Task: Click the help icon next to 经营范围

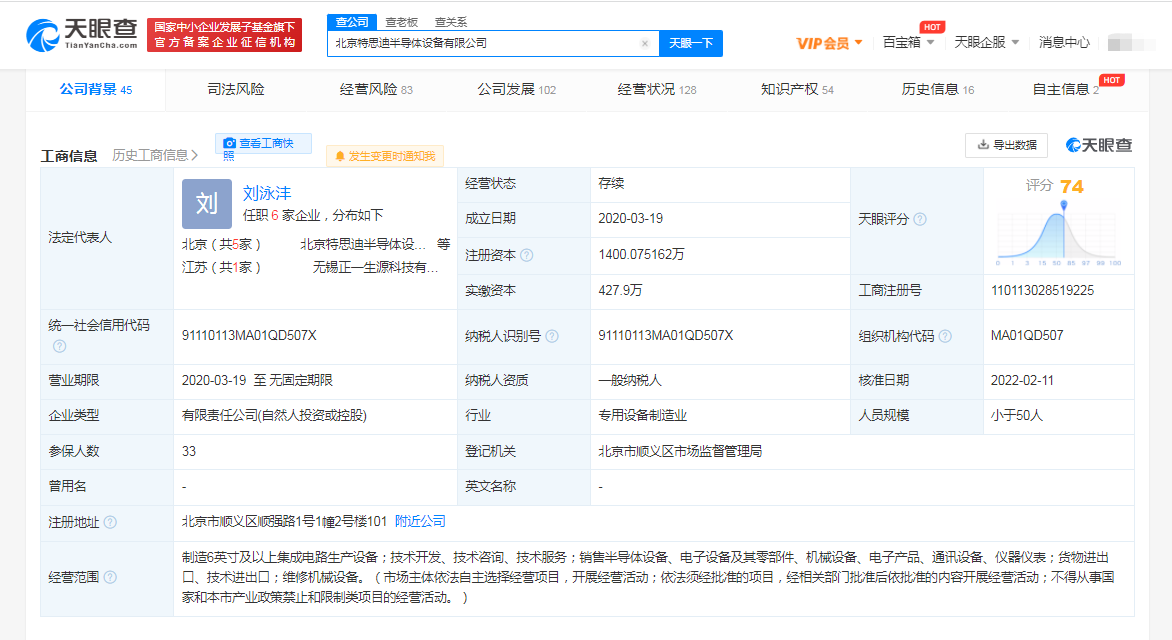Action: click(110, 577)
